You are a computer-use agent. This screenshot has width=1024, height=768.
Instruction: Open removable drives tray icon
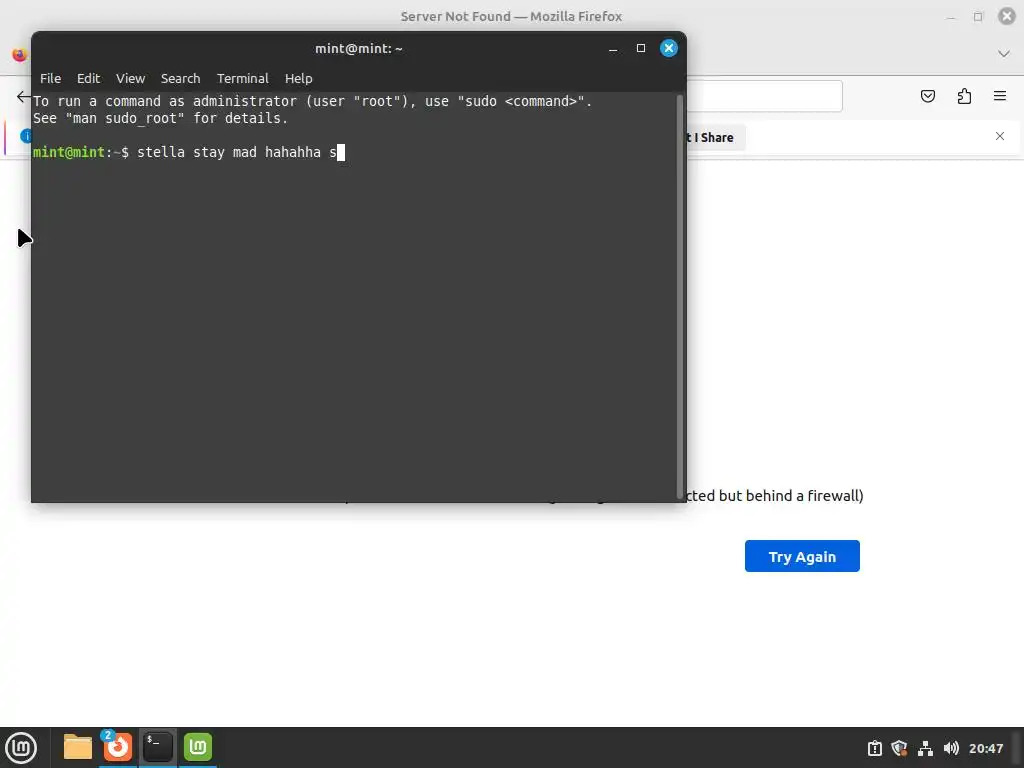point(874,748)
